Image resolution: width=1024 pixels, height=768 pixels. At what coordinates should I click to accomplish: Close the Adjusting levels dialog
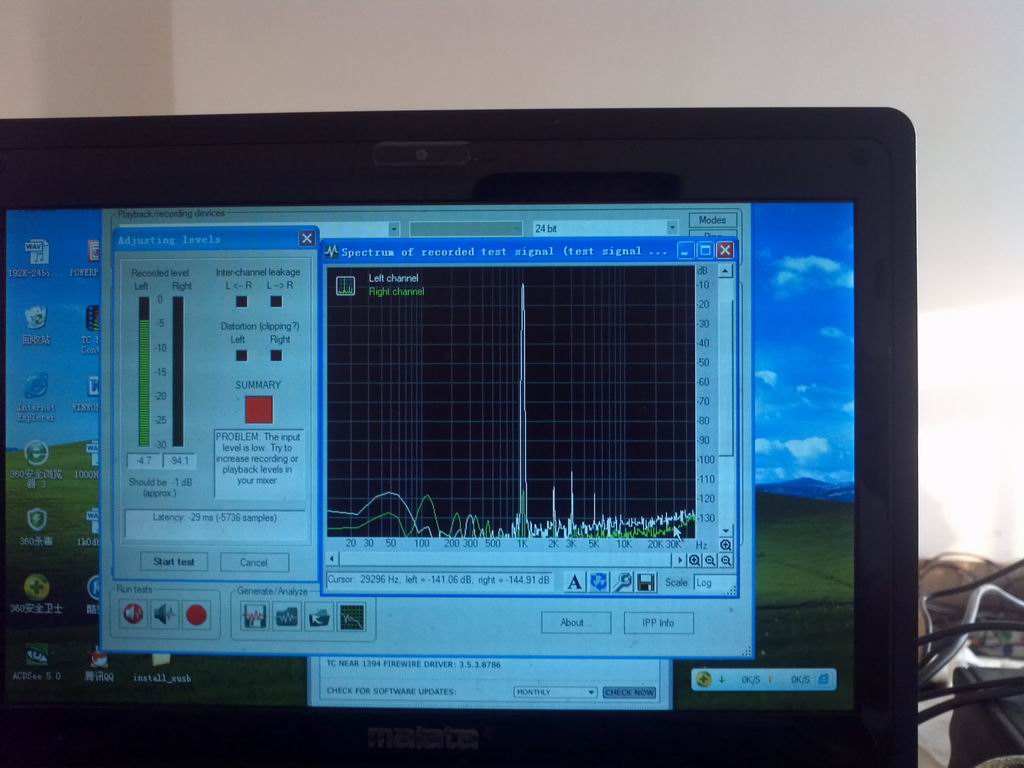point(307,238)
